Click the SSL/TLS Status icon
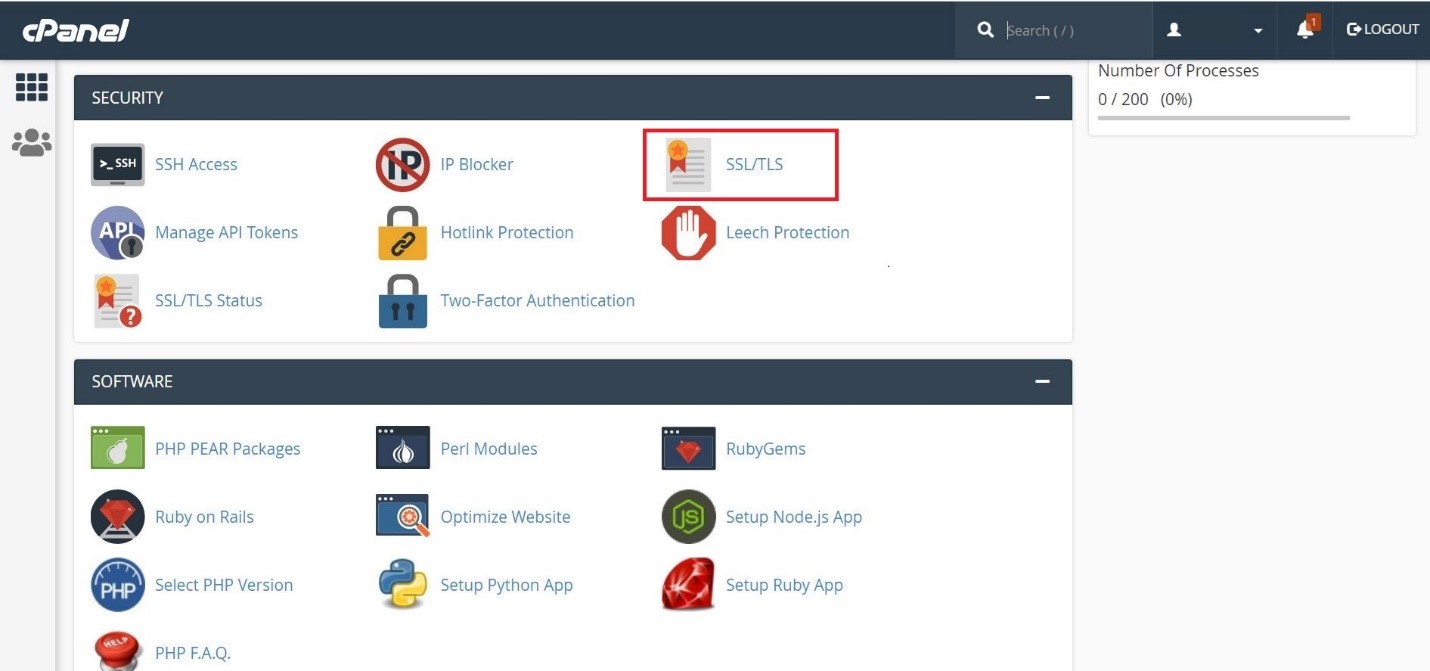Viewport: 1430px width, 671px height. tap(118, 300)
